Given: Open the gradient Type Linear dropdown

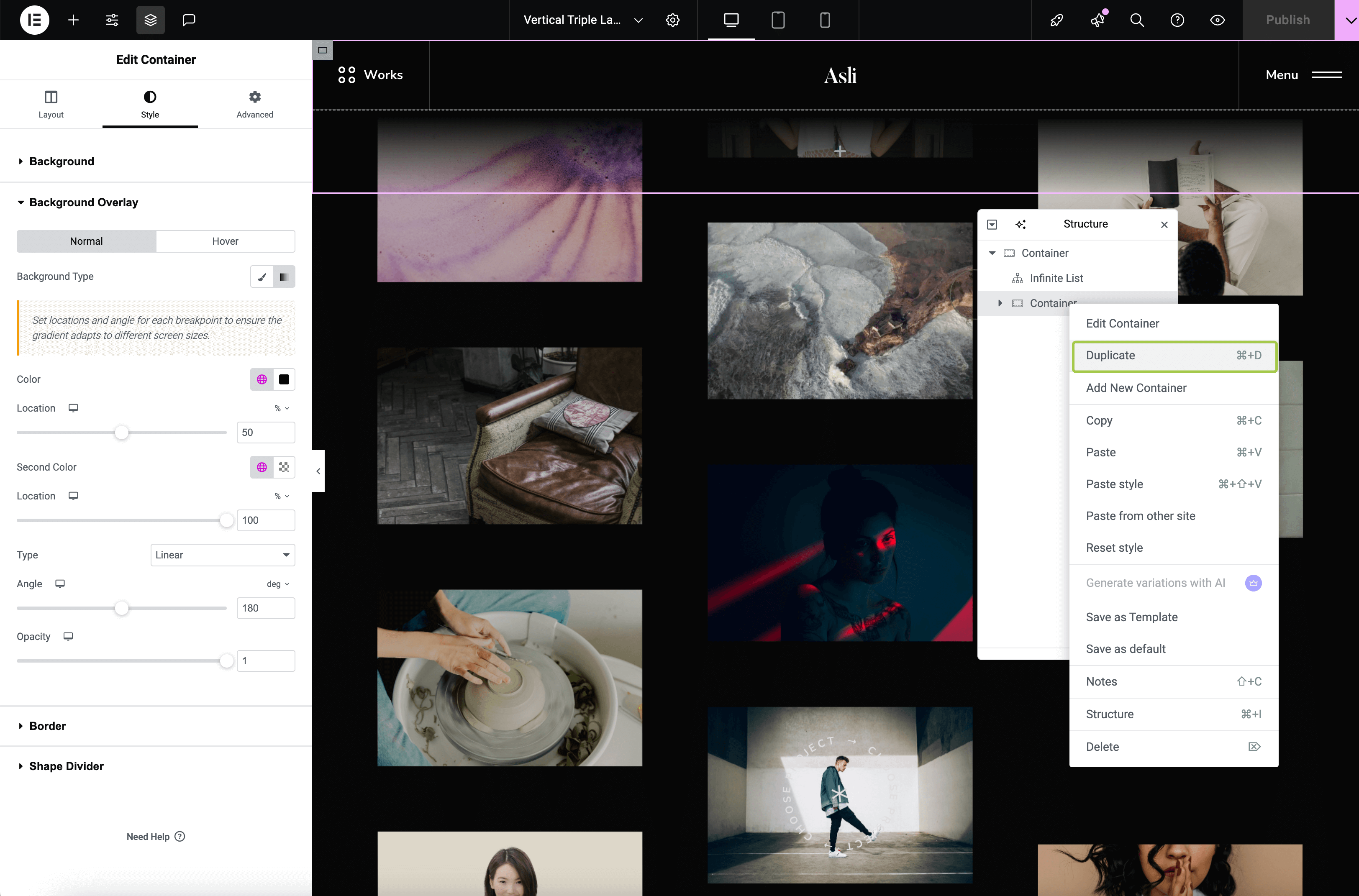Looking at the screenshot, I should 222,555.
